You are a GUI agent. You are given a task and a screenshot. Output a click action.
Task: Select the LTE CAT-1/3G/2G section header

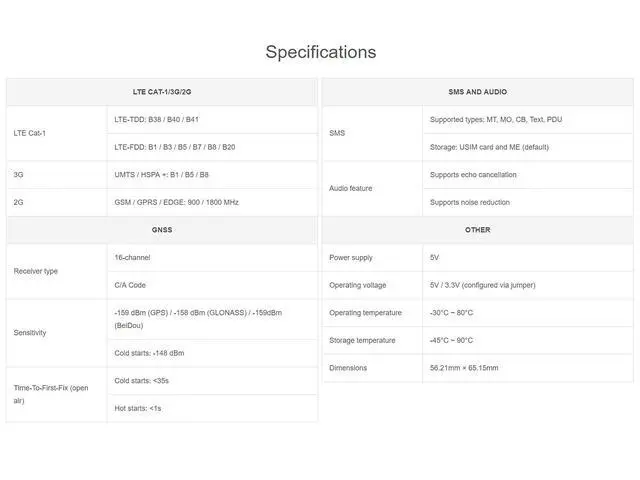pos(162,92)
